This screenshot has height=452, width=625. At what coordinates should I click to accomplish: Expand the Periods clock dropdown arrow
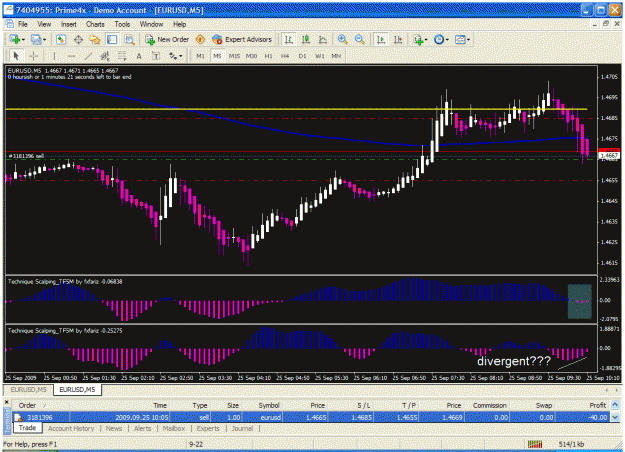tap(447, 40)
